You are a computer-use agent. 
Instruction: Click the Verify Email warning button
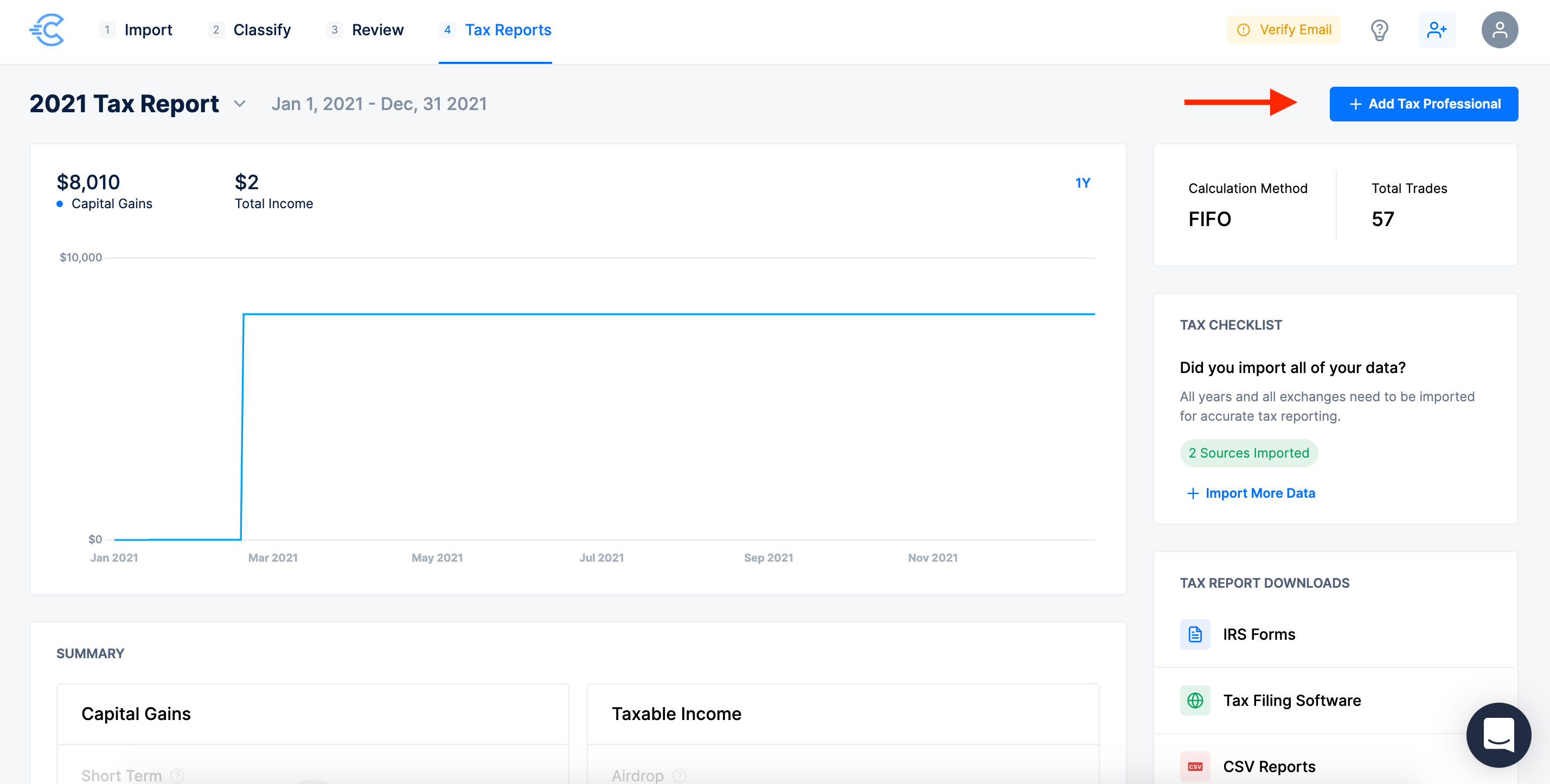pos(1283,29)
